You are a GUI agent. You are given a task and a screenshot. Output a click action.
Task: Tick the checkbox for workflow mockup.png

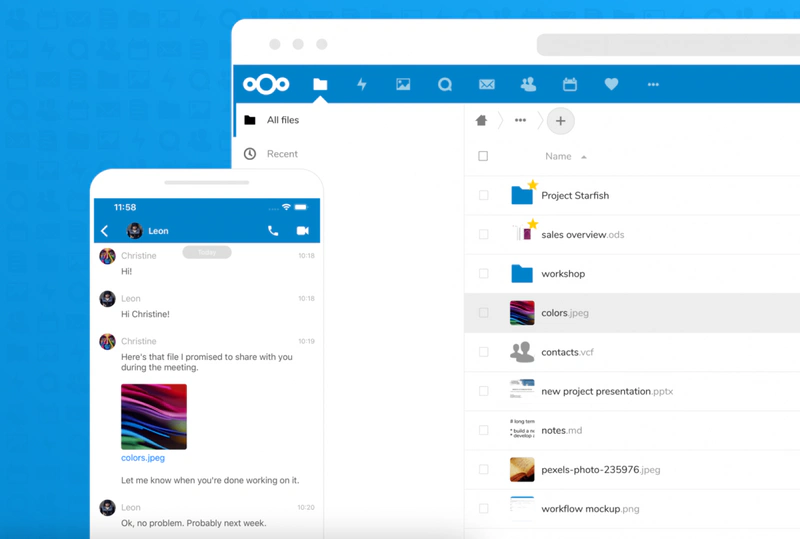click(x=484, y=508)
